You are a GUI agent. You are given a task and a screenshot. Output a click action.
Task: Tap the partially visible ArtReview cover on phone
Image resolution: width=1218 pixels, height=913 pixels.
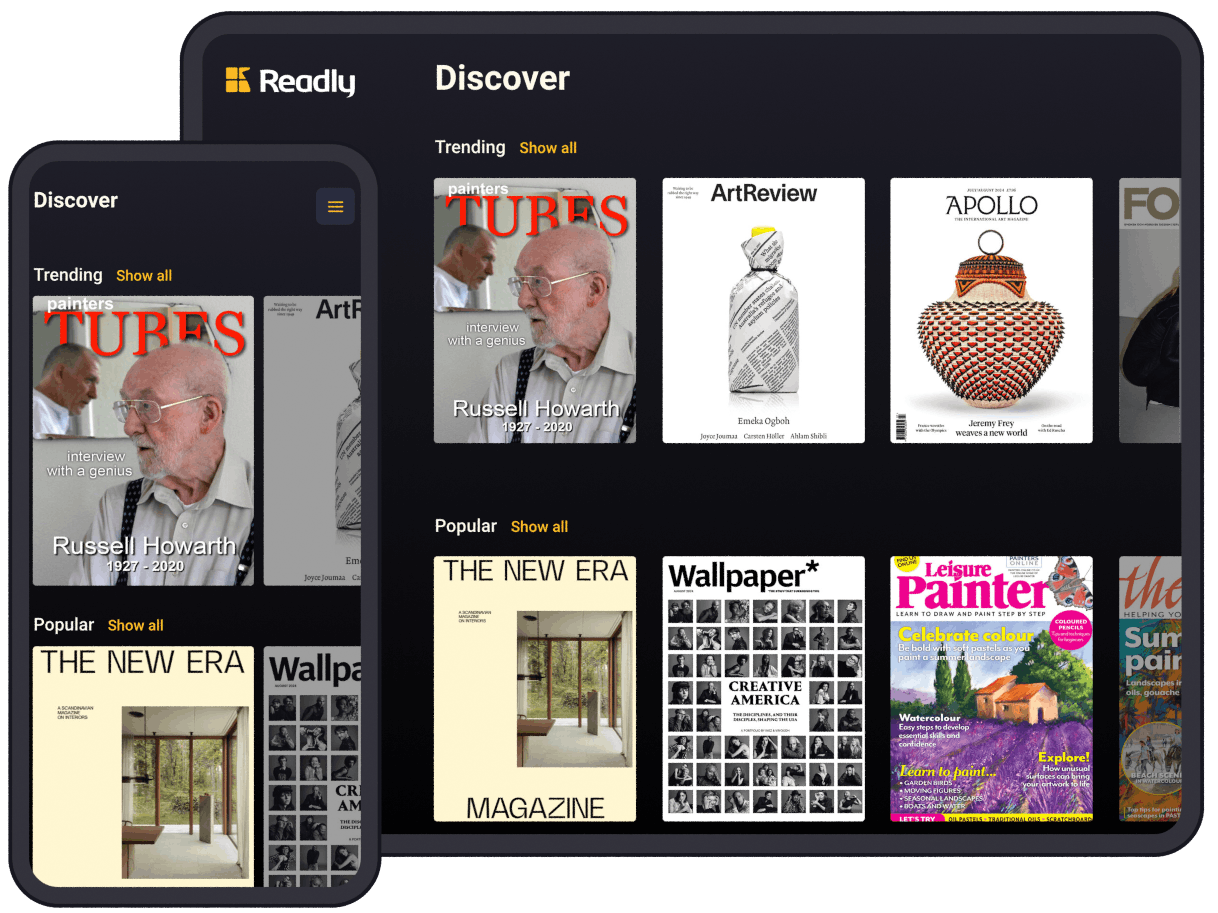pos(312,440)
